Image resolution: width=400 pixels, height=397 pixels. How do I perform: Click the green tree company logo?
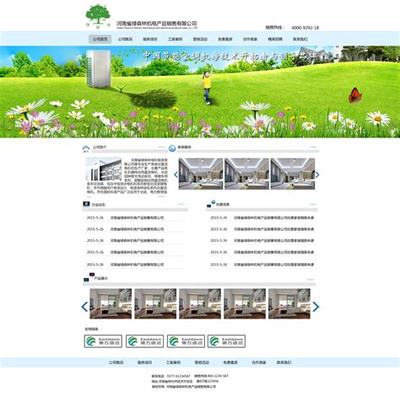[x=98, y=15]
